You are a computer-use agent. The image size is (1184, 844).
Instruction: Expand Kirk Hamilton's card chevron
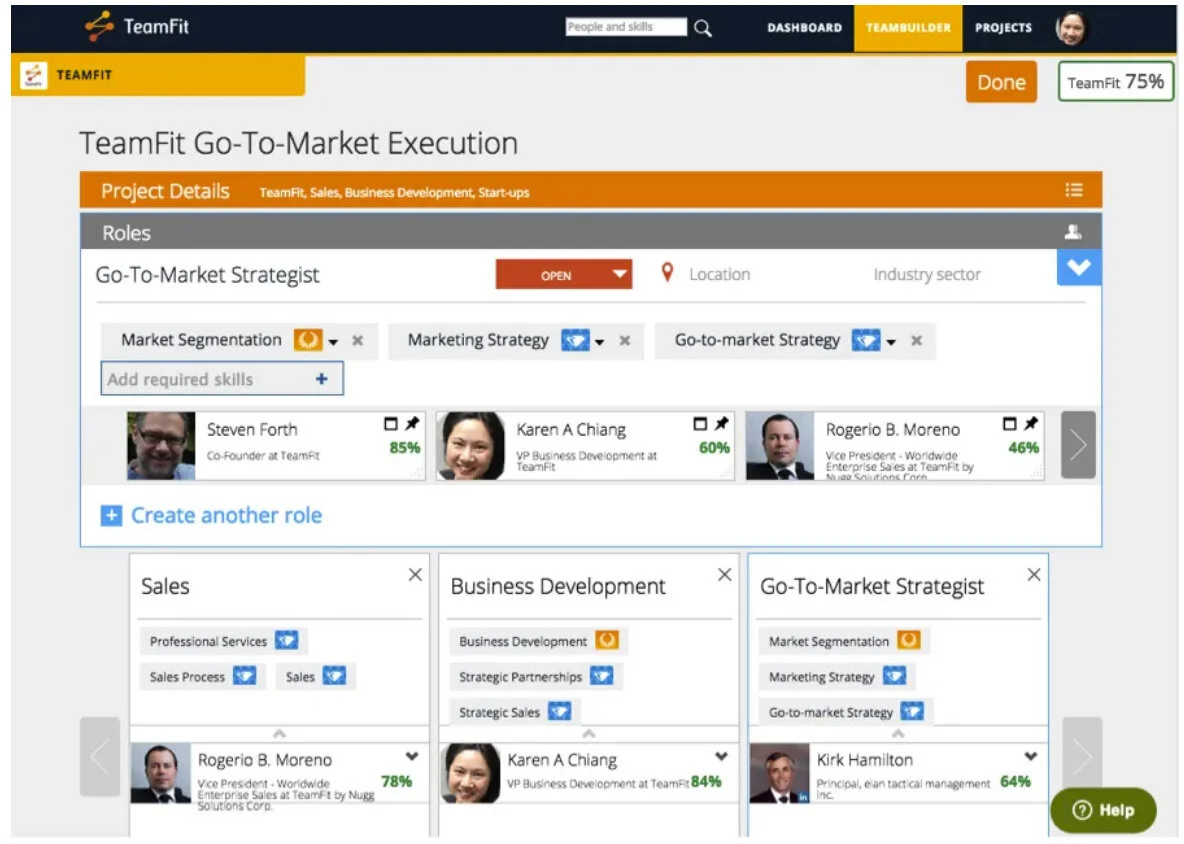[x=1031, y=756]
